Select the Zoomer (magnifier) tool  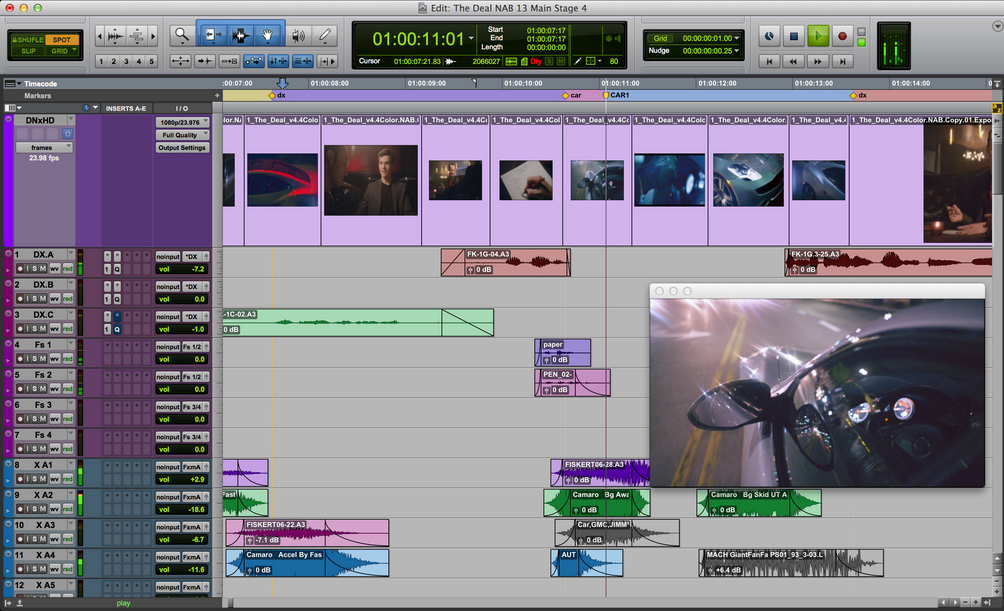[x=182, y=35]
